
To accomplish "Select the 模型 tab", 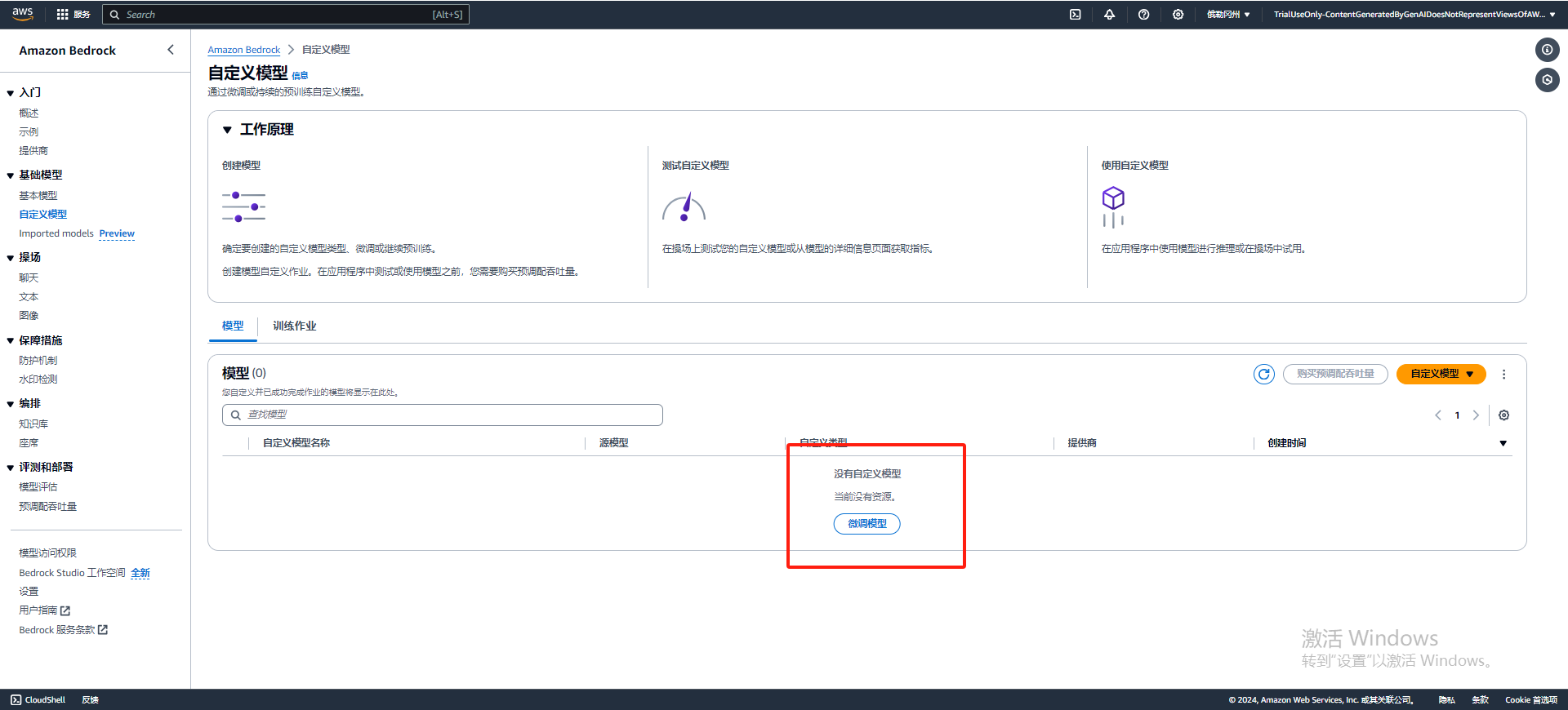I will pyautogui.click(x=233, y=326).
